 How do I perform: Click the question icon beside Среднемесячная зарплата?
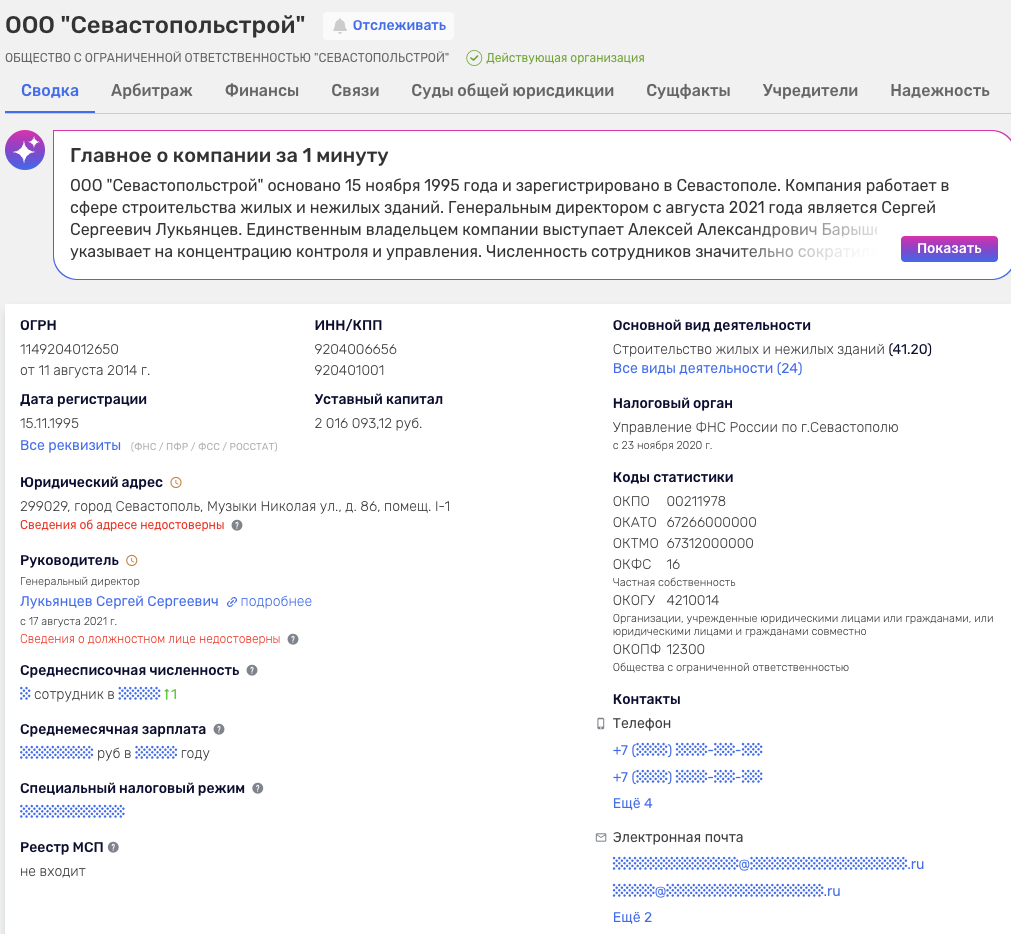219,730
